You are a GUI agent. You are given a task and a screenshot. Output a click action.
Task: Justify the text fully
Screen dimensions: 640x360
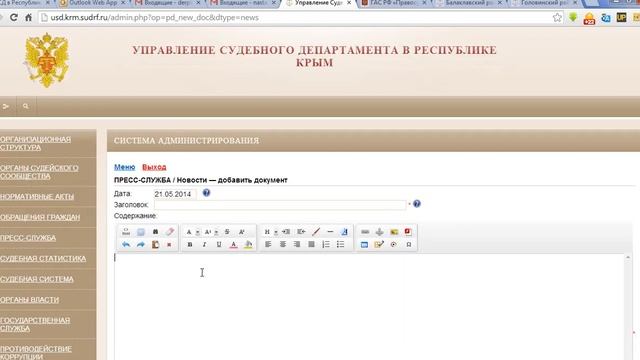pos(311,244)
